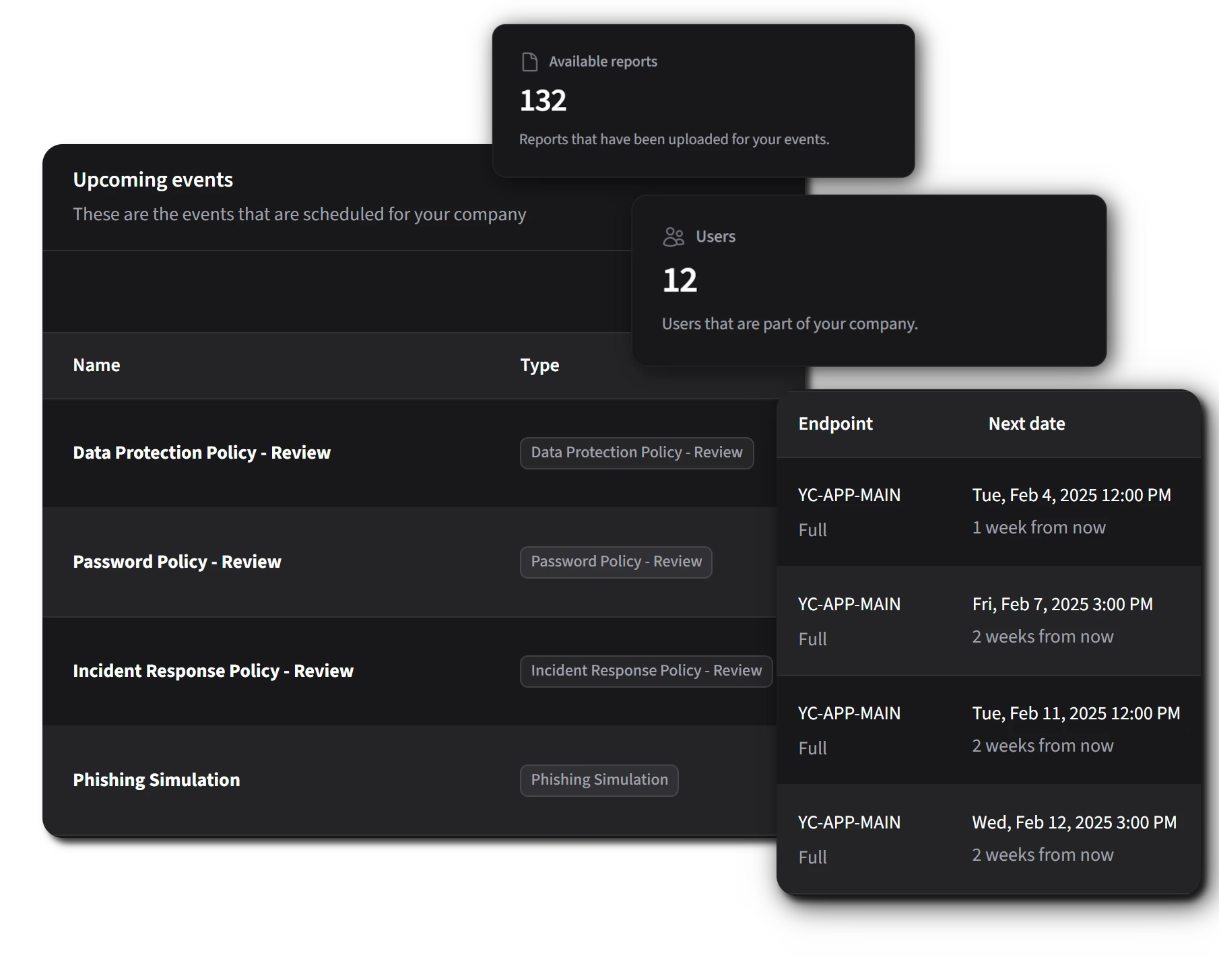Sort by the Next date column header
The image size is (1219, 980).
pos(1026,424)
